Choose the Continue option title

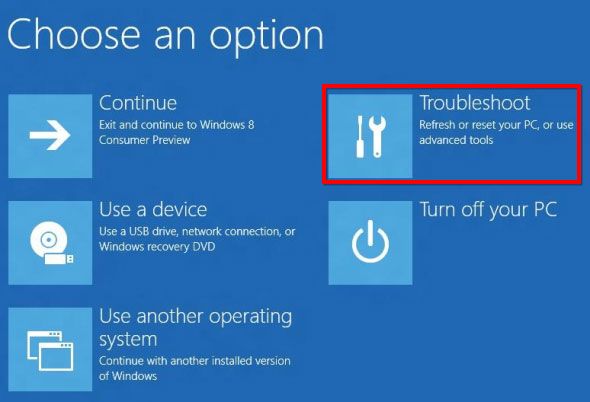click(138, 103)
